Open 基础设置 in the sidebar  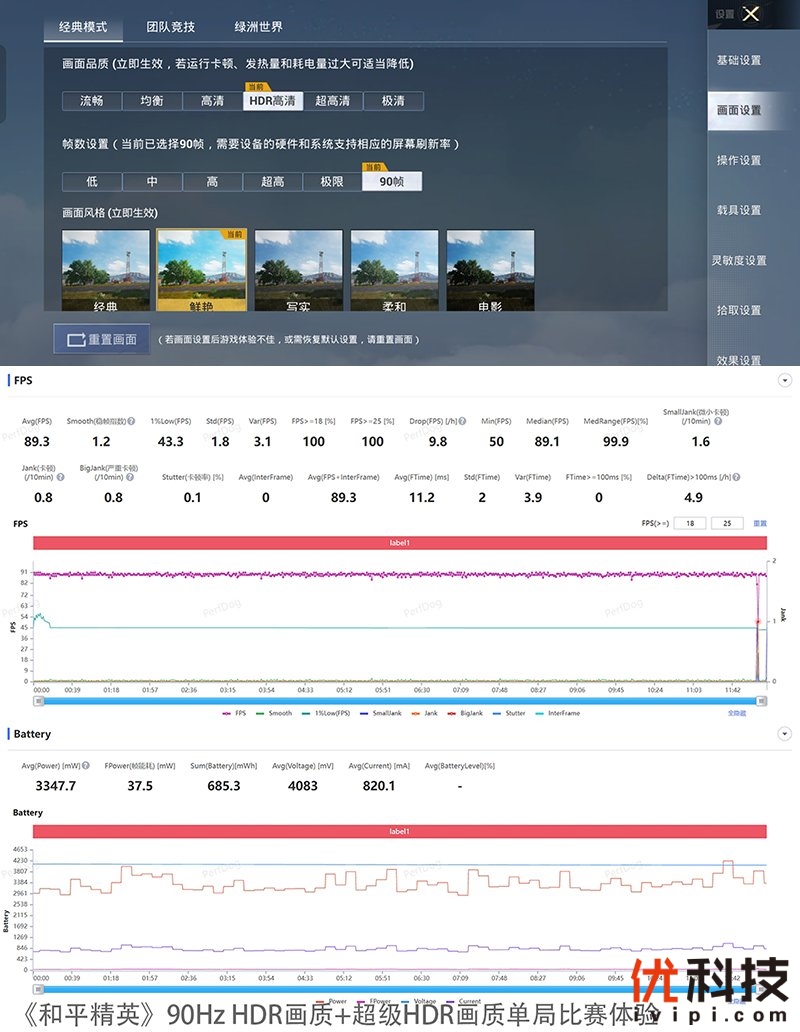point(739,60)
